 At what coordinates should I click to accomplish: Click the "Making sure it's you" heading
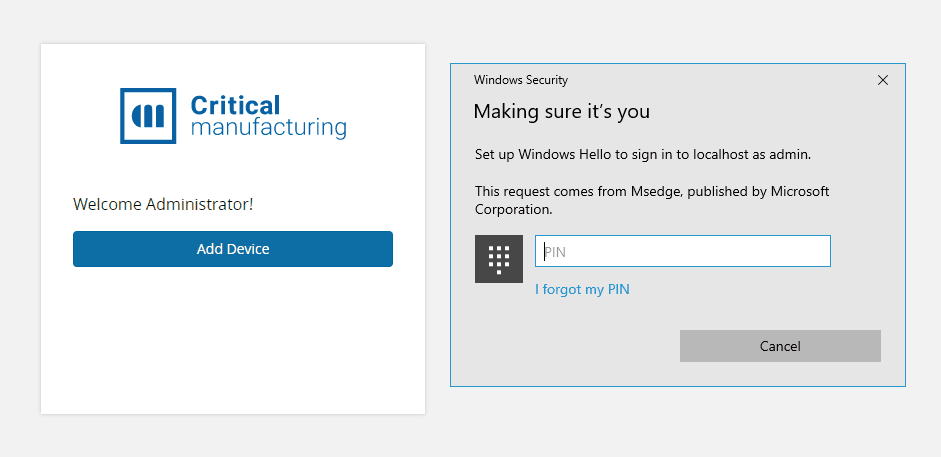561,111
